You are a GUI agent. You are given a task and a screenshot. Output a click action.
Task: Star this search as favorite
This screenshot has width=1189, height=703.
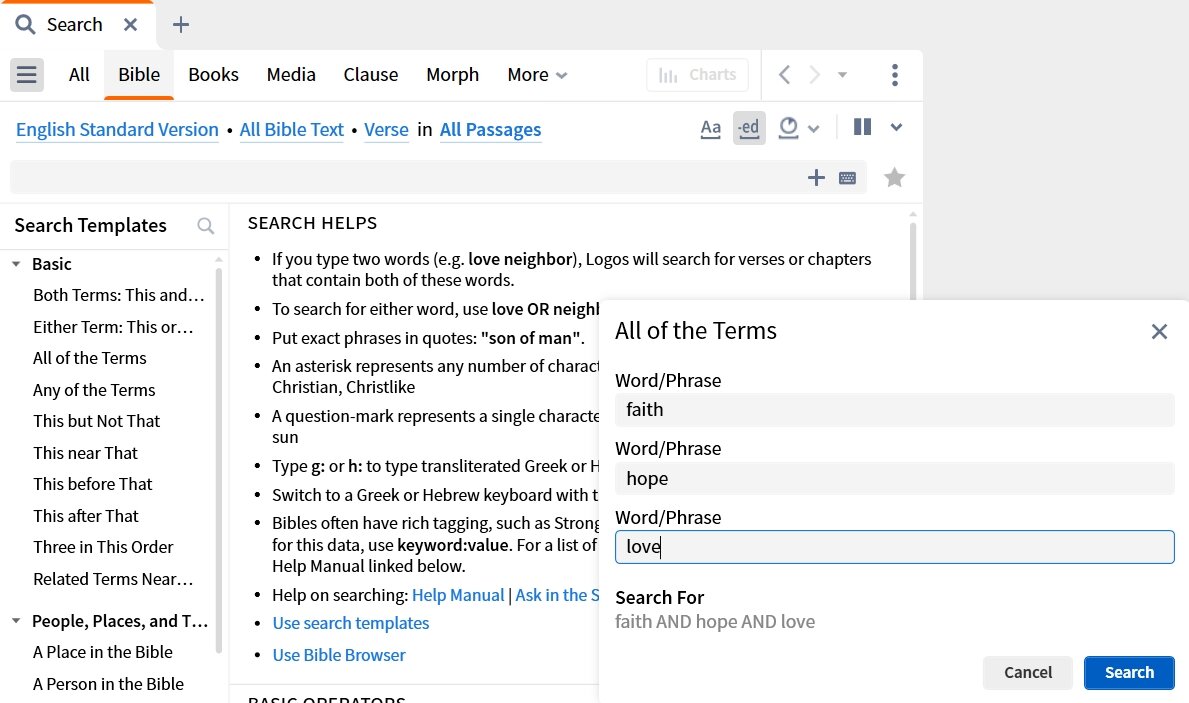pyautogui.click(x=895, y=177)
